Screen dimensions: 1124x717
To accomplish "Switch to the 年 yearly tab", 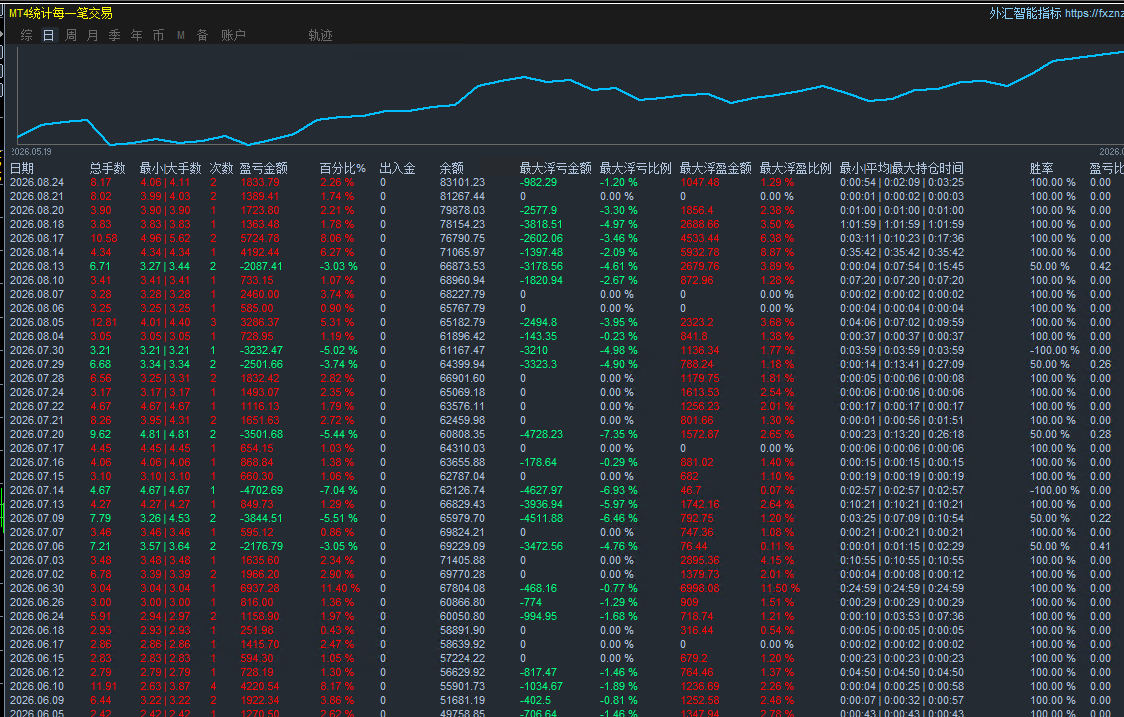I will [137, 35].
